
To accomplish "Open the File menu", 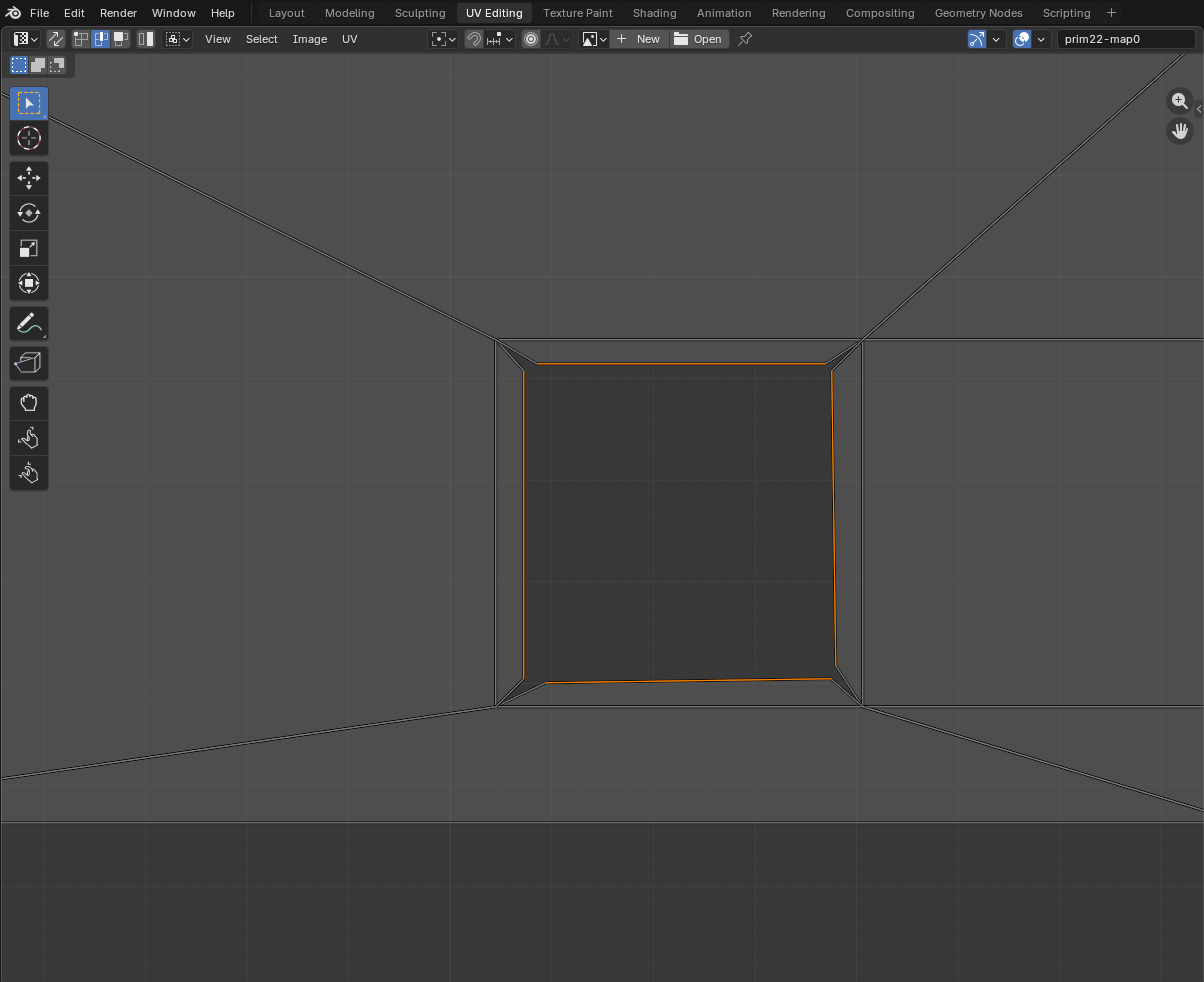I will tap(39, 13).
